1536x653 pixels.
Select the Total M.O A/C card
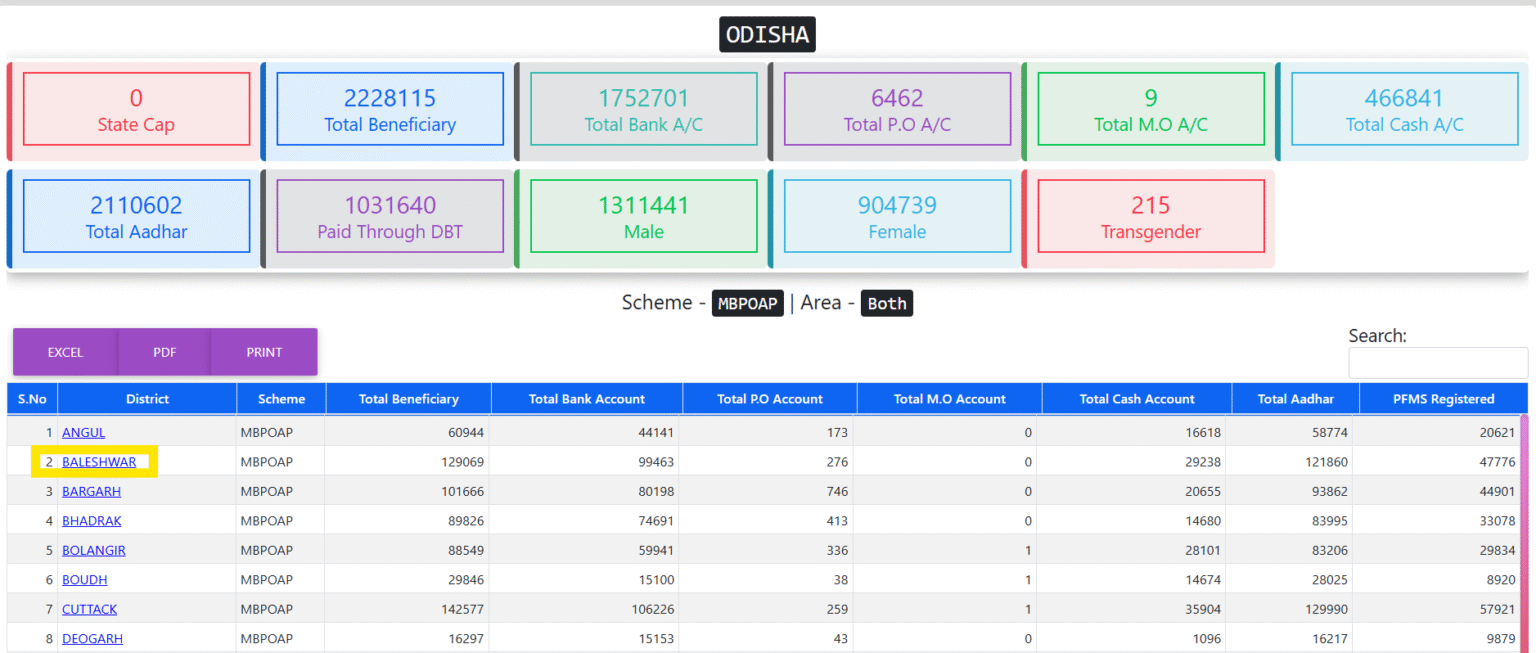1151,108
